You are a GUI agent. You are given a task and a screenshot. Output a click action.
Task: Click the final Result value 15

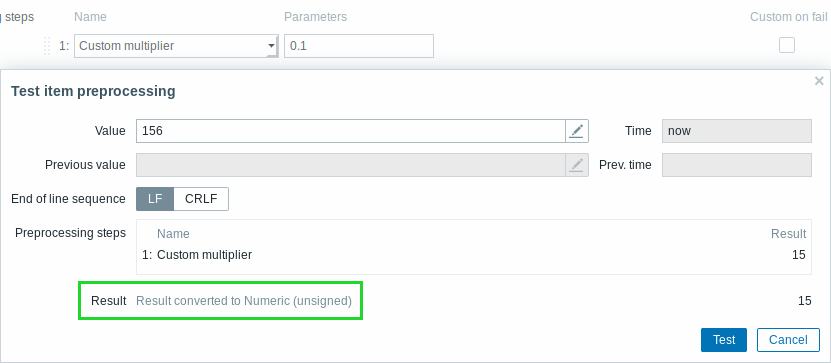click(x=805, y=301)
